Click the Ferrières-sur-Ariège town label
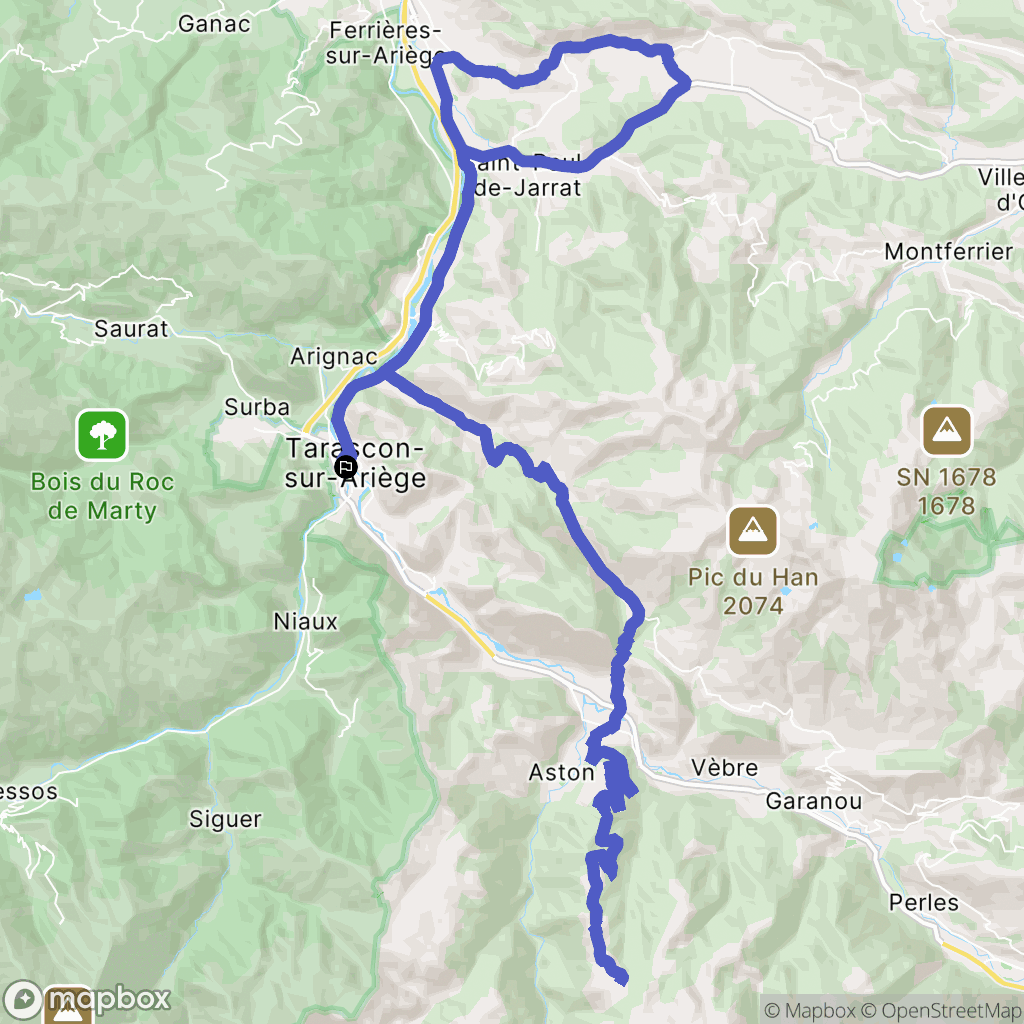Image resolution: width=1024 pixels, height=1024 pixels. (385, 43)
